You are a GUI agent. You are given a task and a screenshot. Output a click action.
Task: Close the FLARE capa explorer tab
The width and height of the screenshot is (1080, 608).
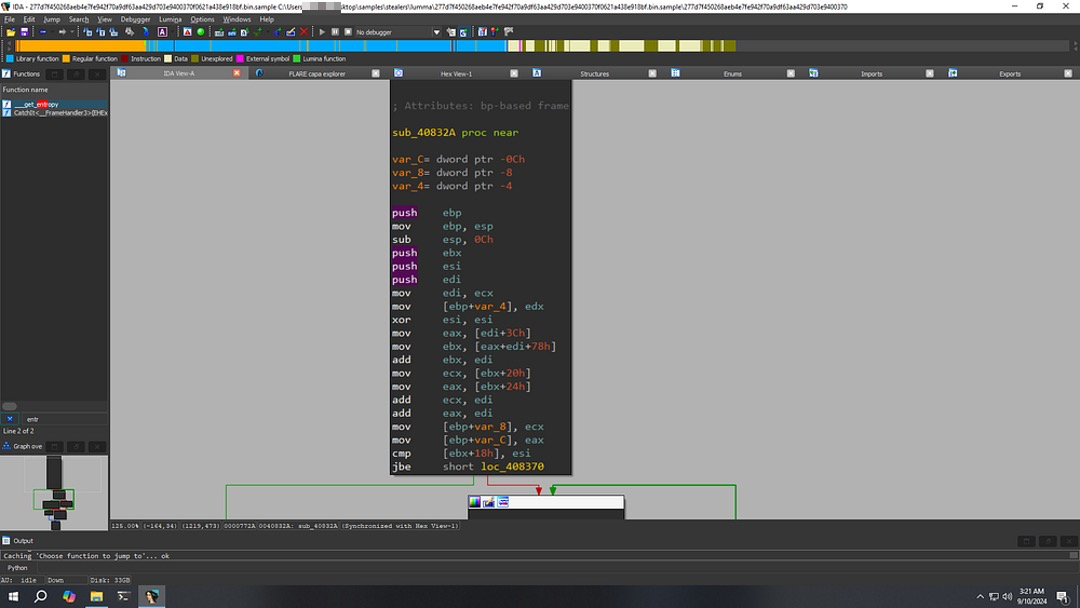click(x=376, y=74)
